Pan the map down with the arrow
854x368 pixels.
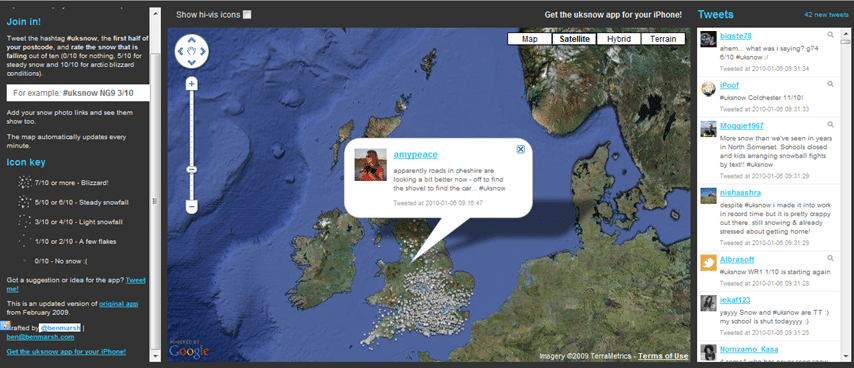[x=192, y=63]
